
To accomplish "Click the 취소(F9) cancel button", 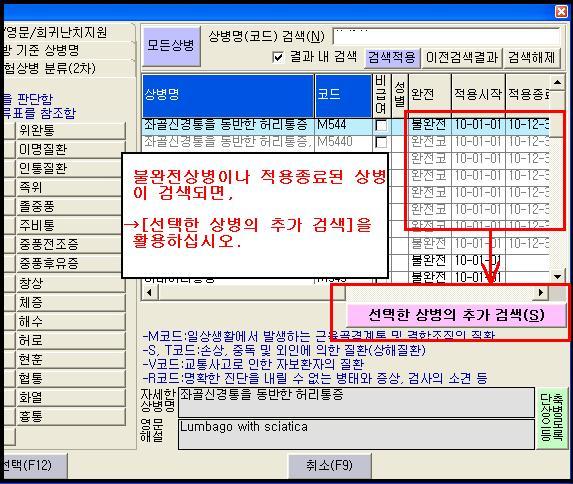I will 330,465.
